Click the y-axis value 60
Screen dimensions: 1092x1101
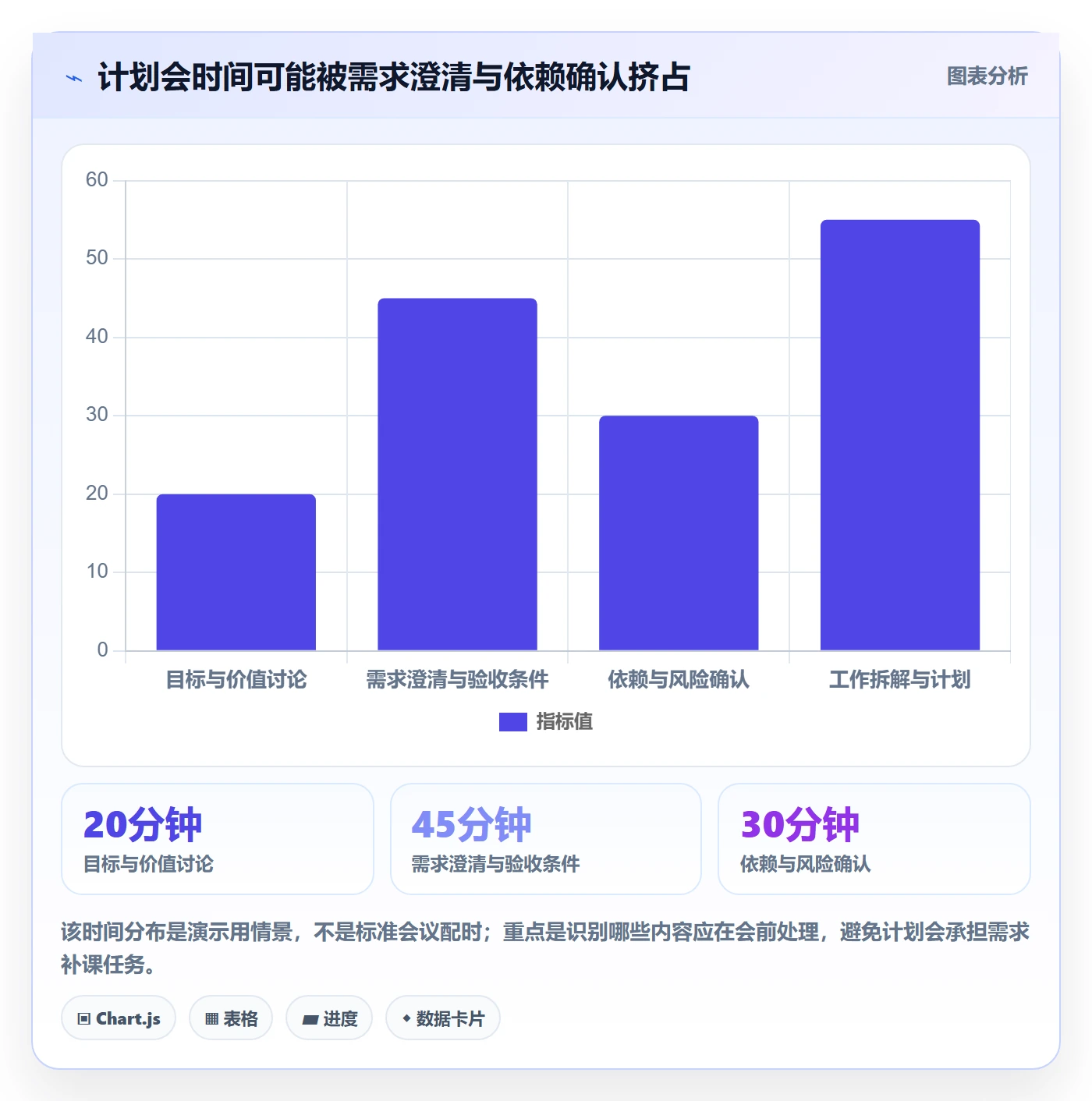click(x=97, y=180)
